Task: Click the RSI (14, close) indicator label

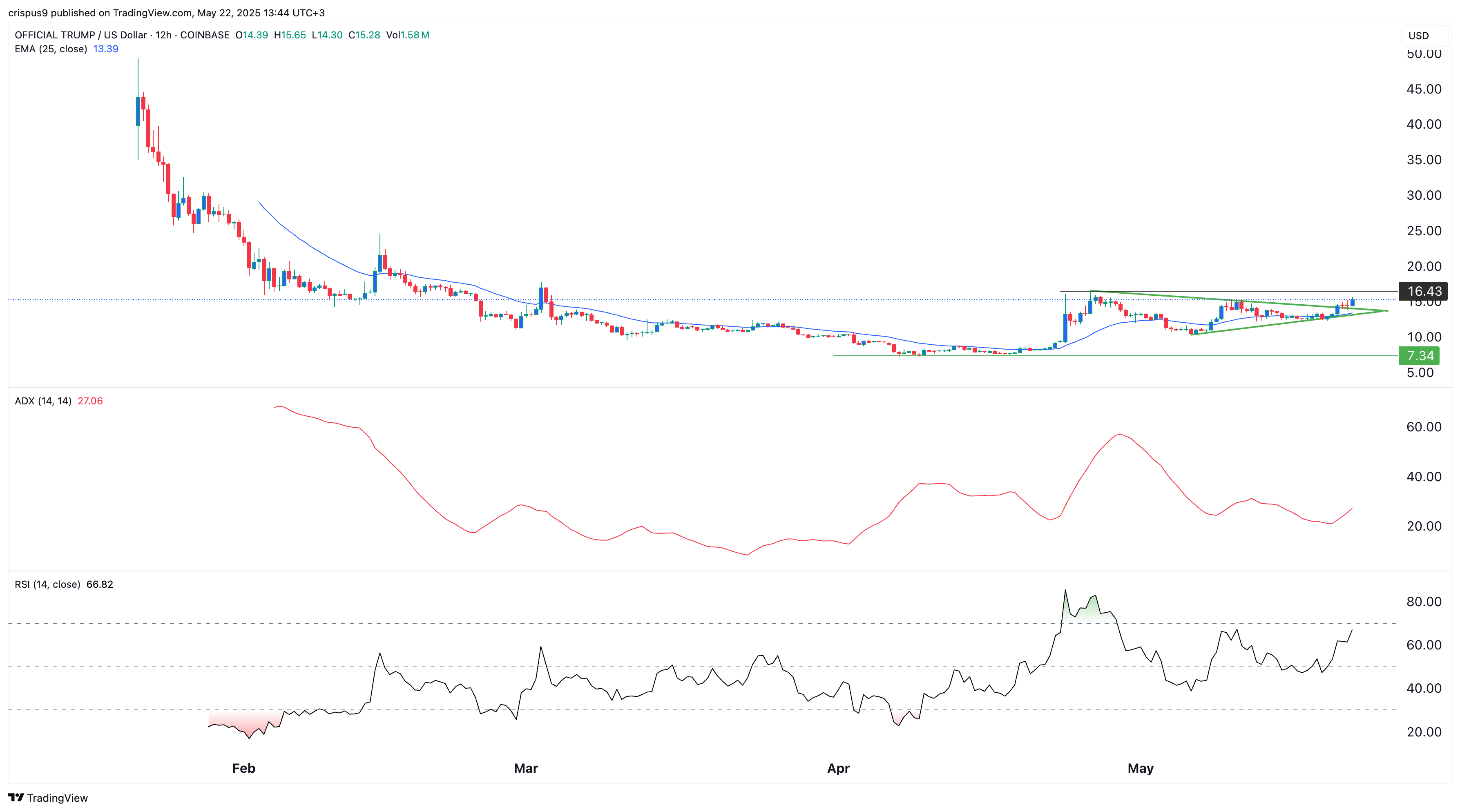Action: (x=47, y=584)
